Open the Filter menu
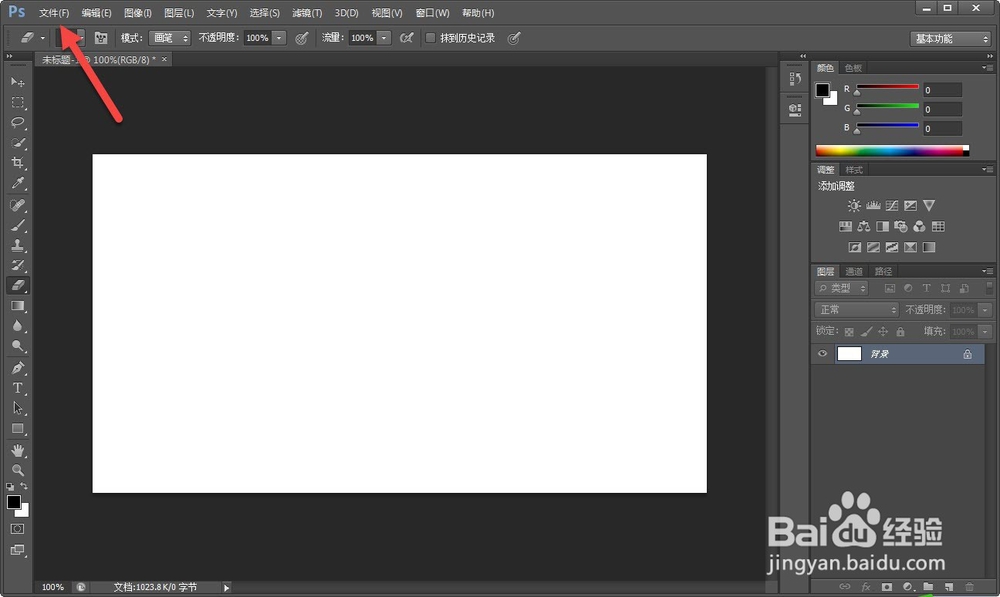 coord(307,13)
